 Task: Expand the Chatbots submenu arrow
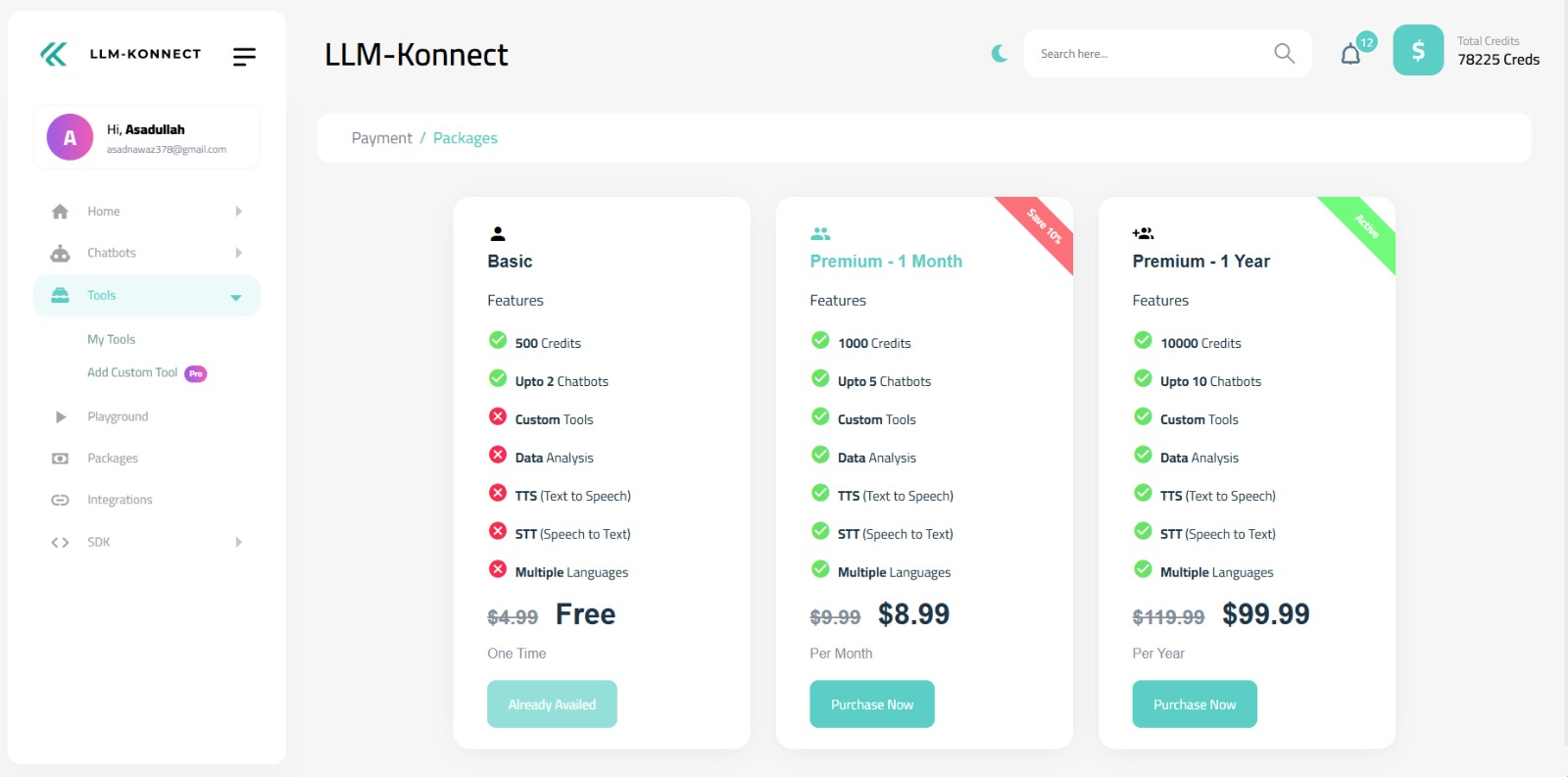[238, 253]
